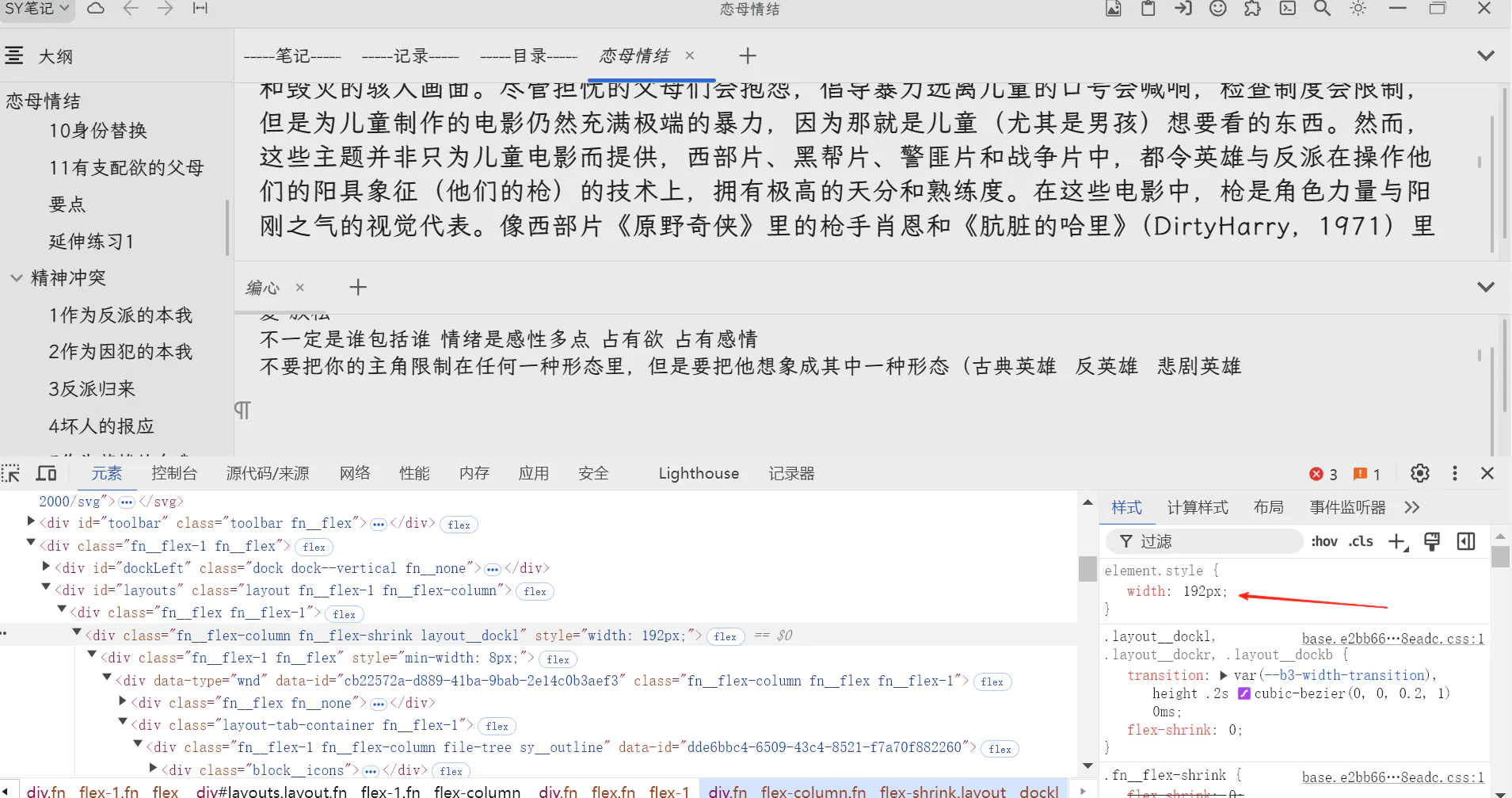1512x798 pixels.
Task: Click the red error count badge
Action: (1323, 474)
